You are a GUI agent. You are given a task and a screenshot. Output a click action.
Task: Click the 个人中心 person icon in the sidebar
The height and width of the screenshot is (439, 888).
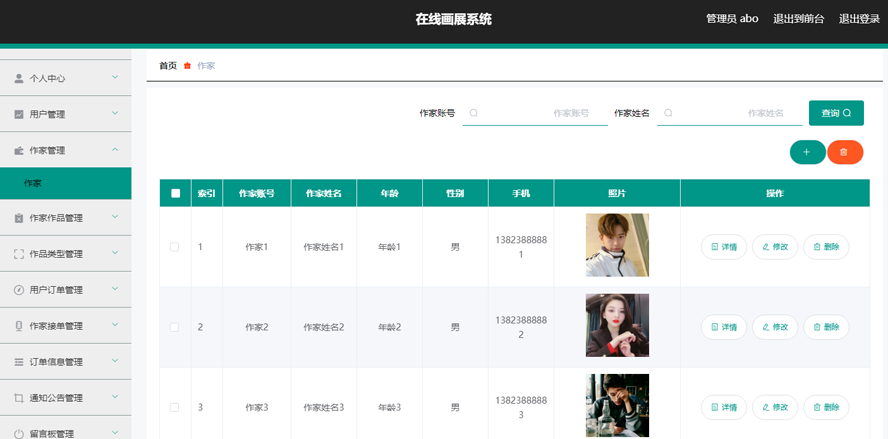click(19, 78)
